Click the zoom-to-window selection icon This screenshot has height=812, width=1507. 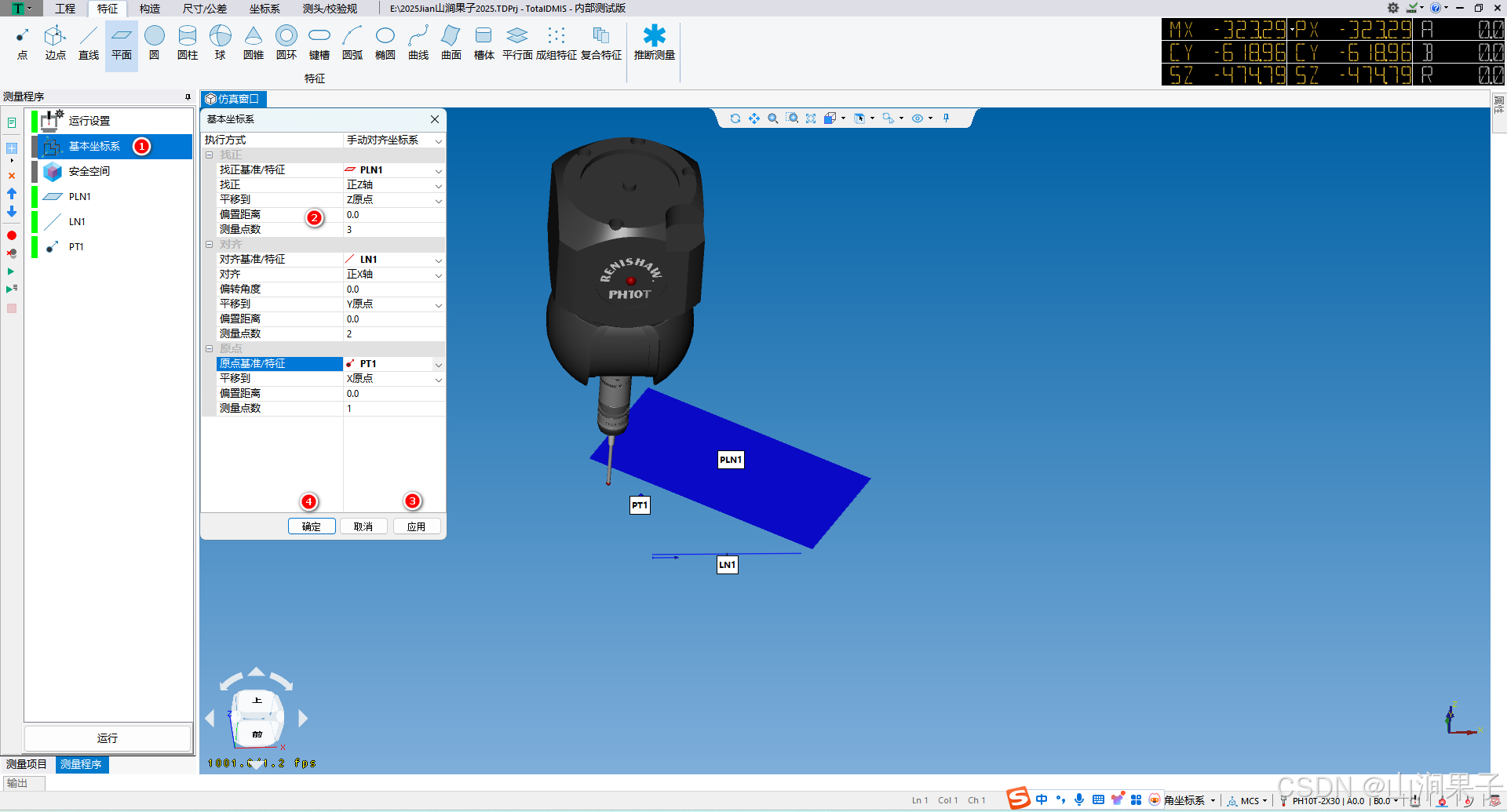pos(793,118)
